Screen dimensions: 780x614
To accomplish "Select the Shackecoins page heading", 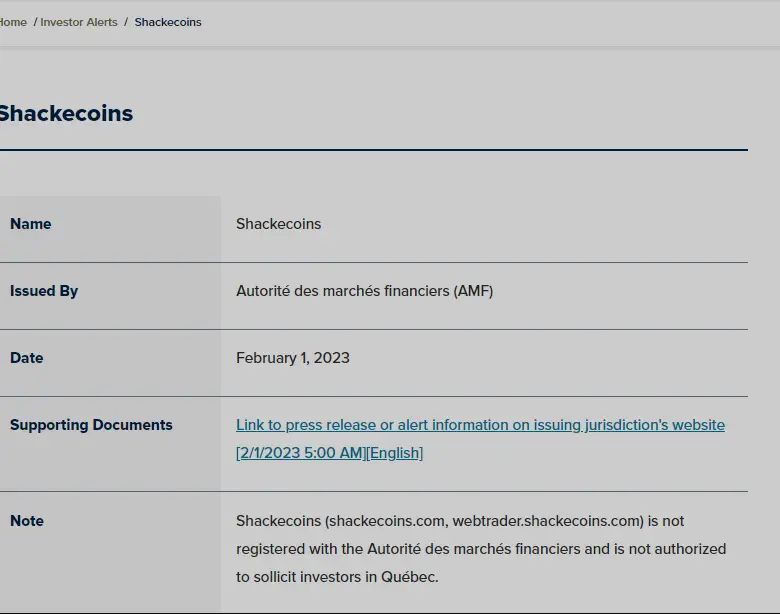I will (x=66, y=113).
